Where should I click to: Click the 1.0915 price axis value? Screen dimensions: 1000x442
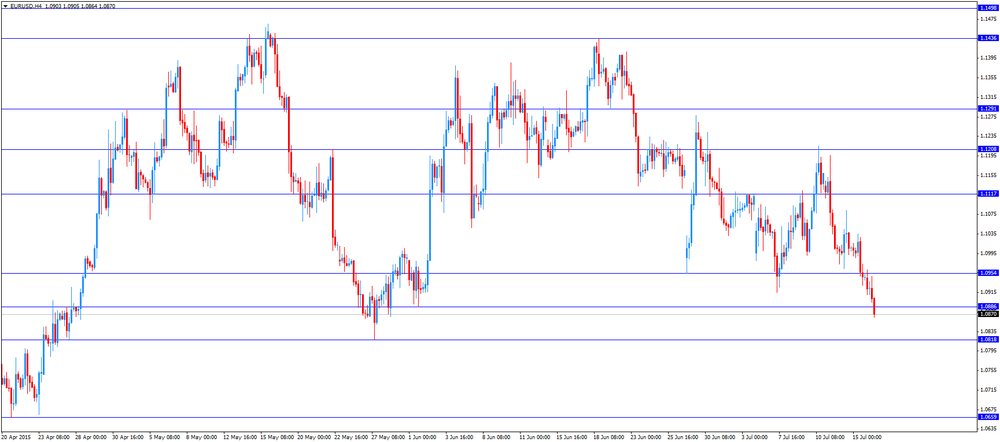click(x=989, y=292)
